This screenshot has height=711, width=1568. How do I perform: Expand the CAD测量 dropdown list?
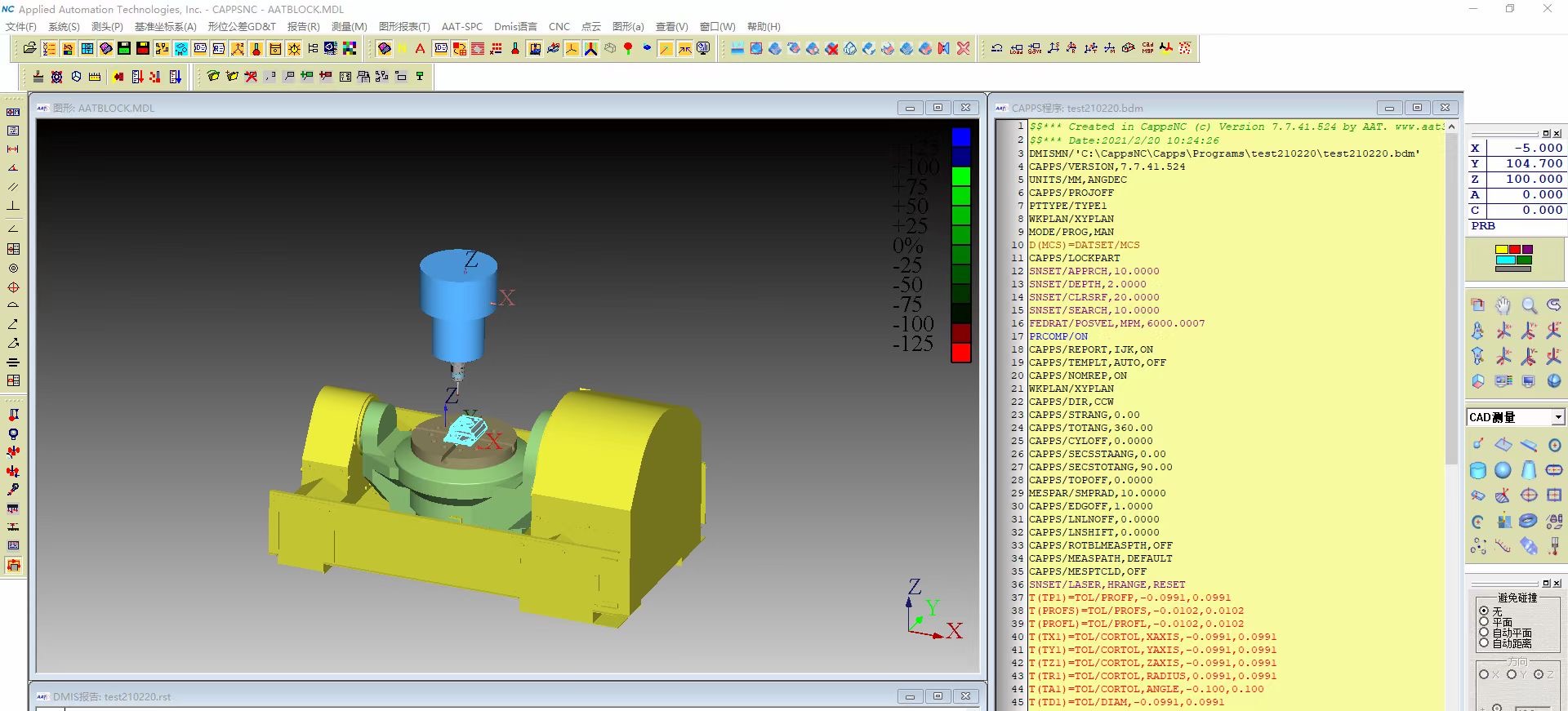coord(1557,417)
